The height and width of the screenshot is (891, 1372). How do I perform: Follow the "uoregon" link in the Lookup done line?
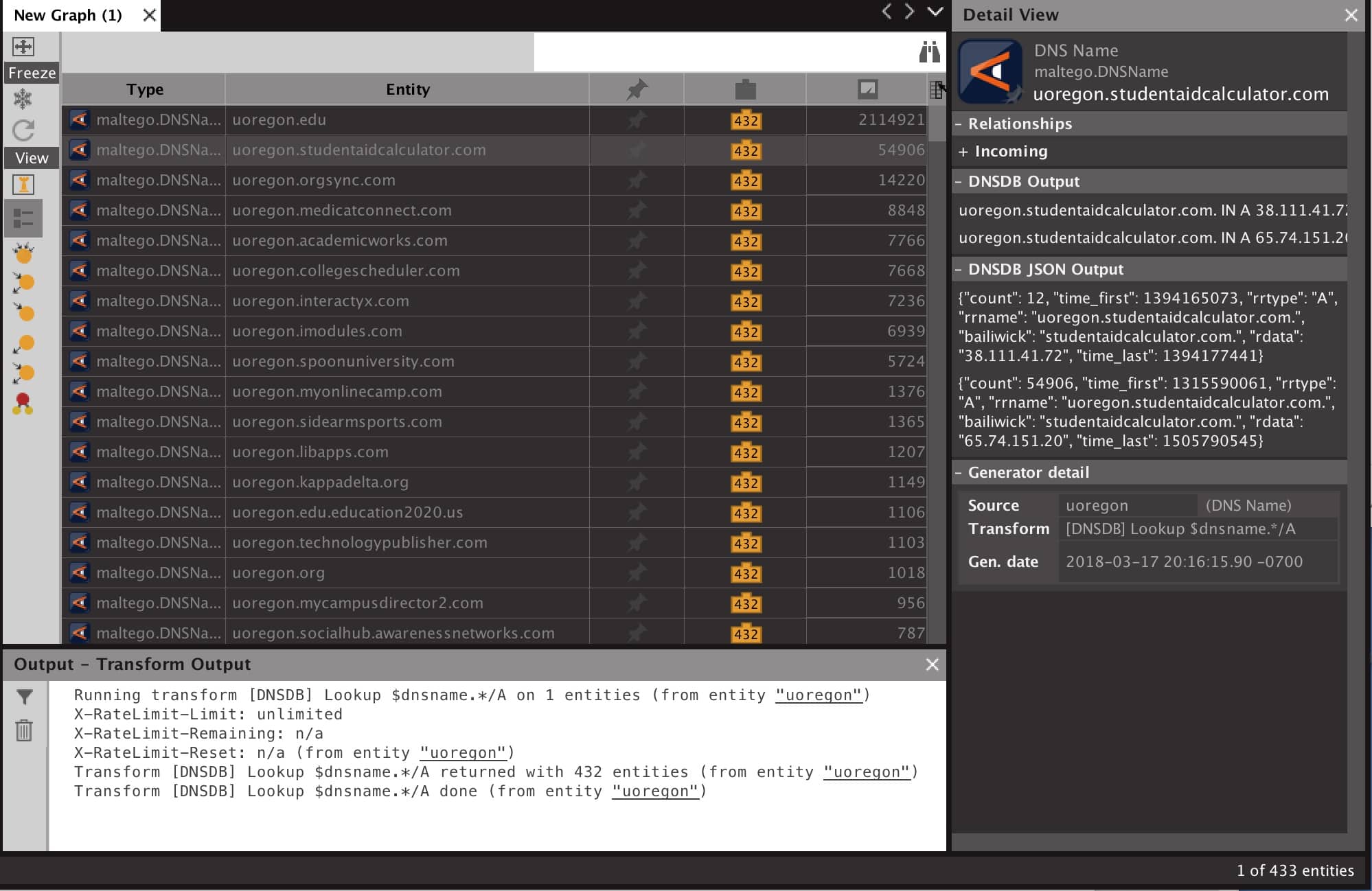(x=655, y=791)
